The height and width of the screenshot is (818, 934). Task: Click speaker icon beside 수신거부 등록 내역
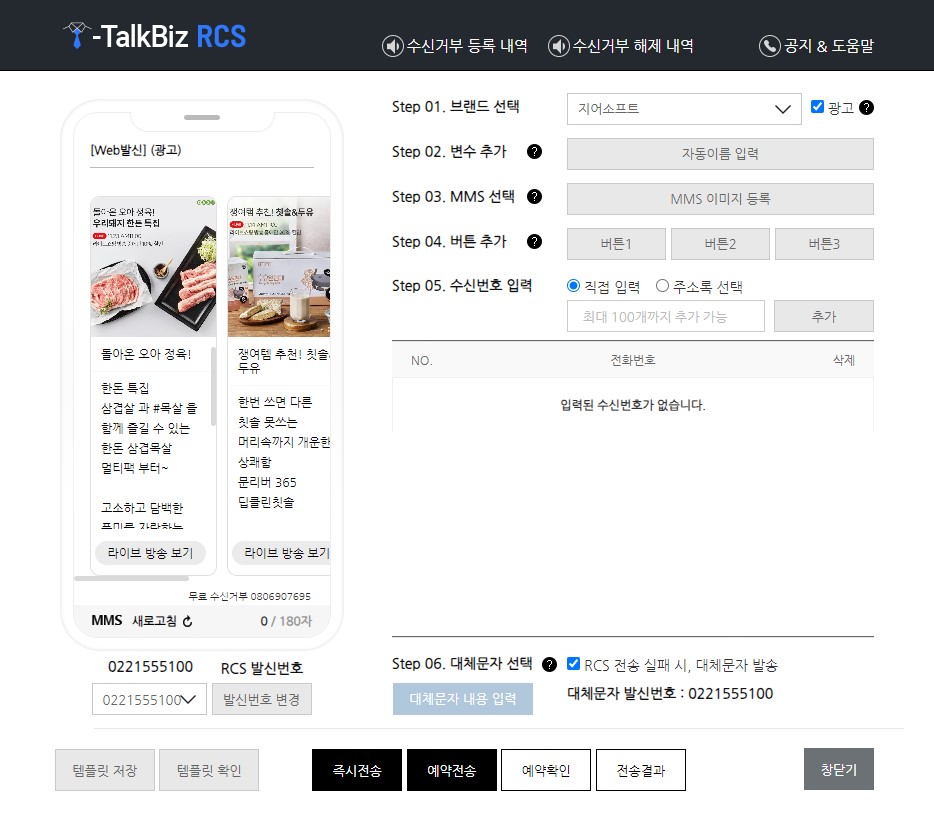pyautogui.click(x=393, y=46)
